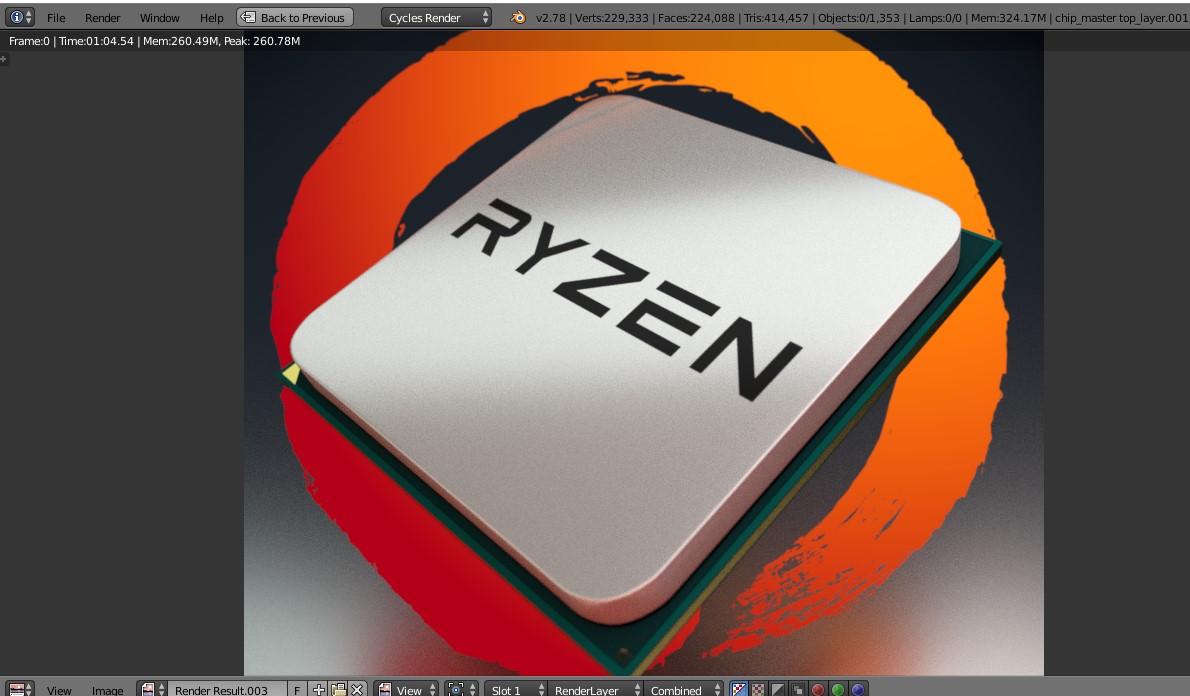1190x696 pixels.
Task: Open the Image menu
Action: (107, 690)
